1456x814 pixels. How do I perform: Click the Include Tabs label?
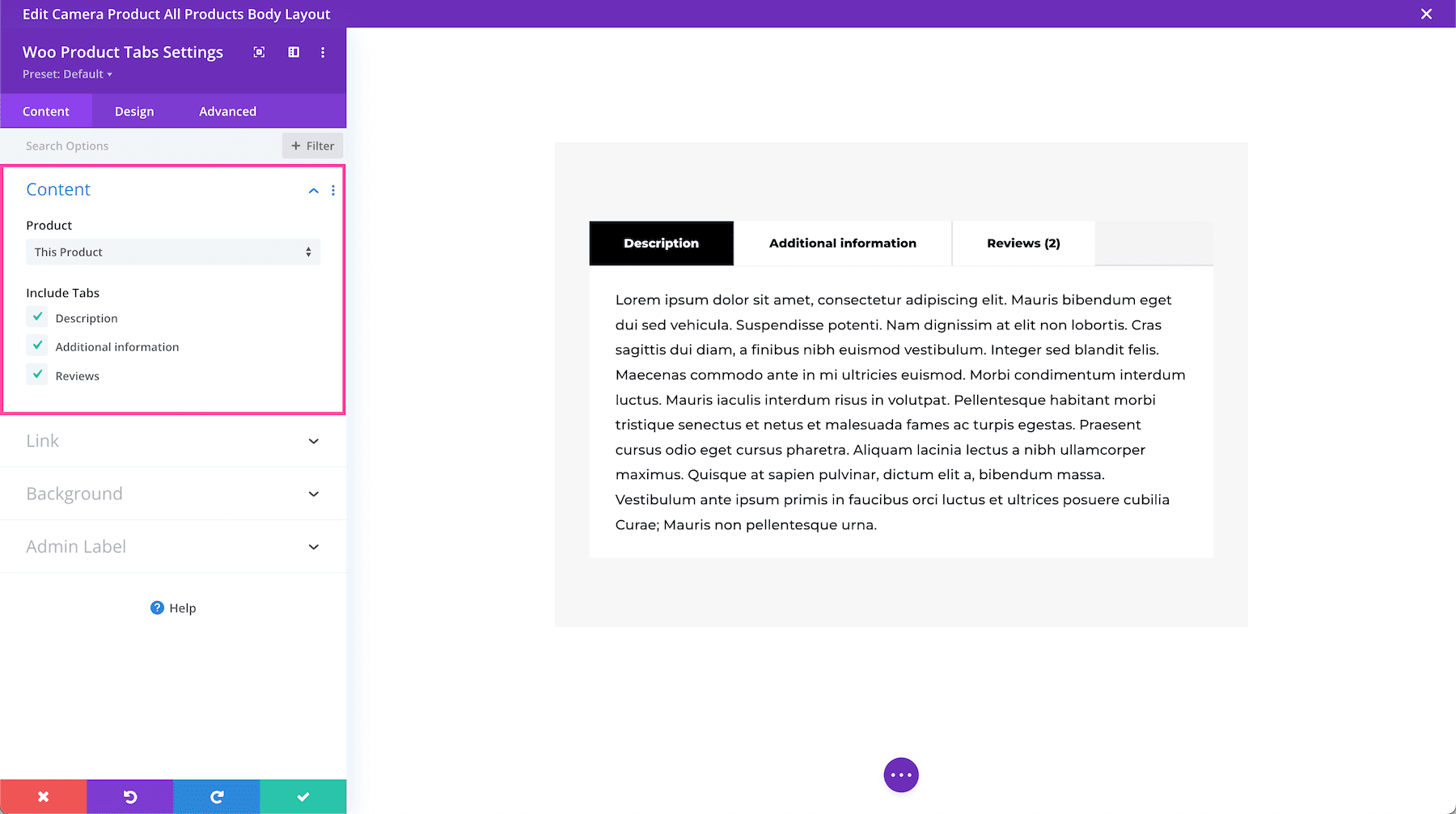pyautogui.click(x=63, y=293)
